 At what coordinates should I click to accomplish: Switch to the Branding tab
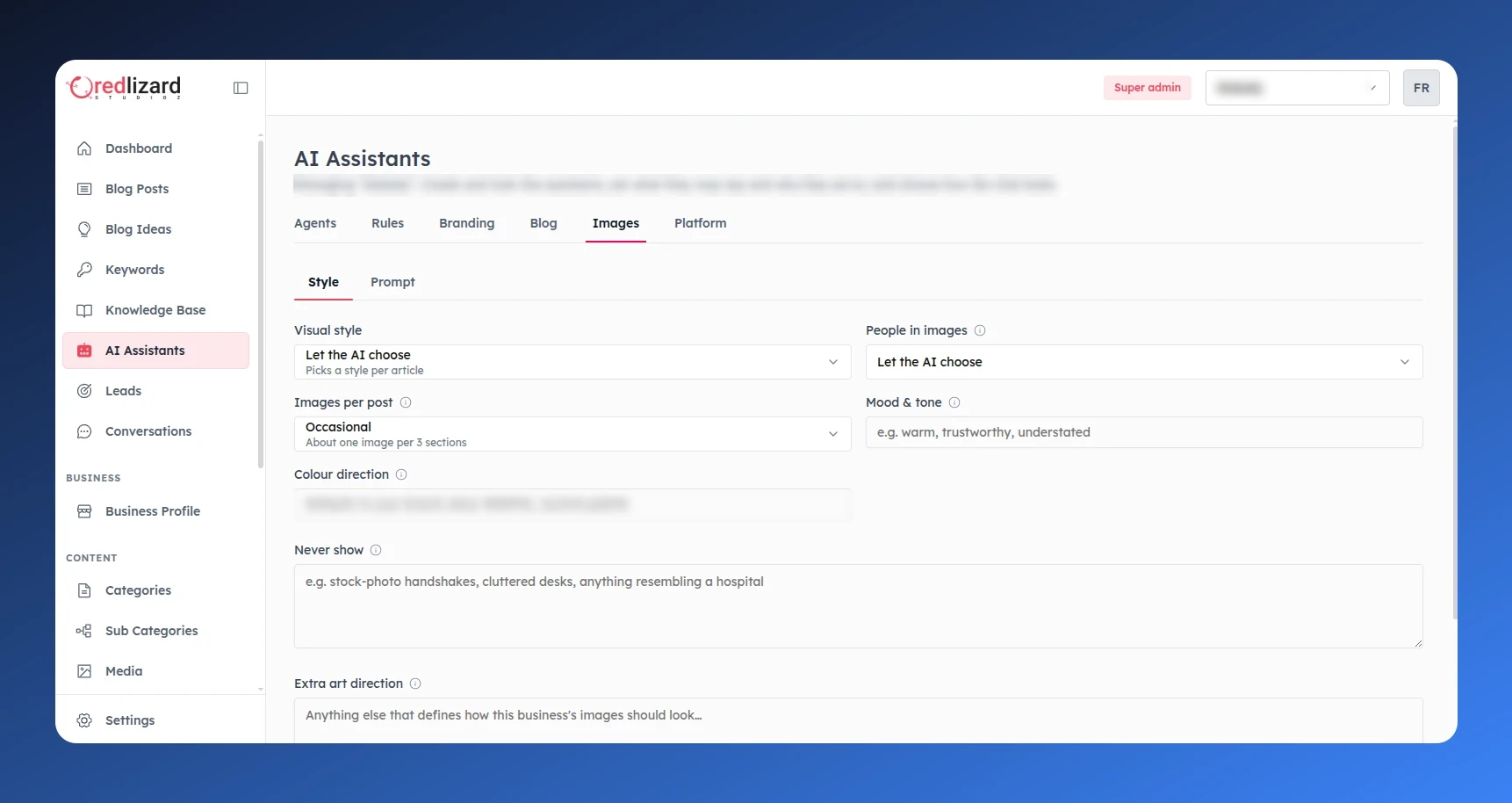467,223
